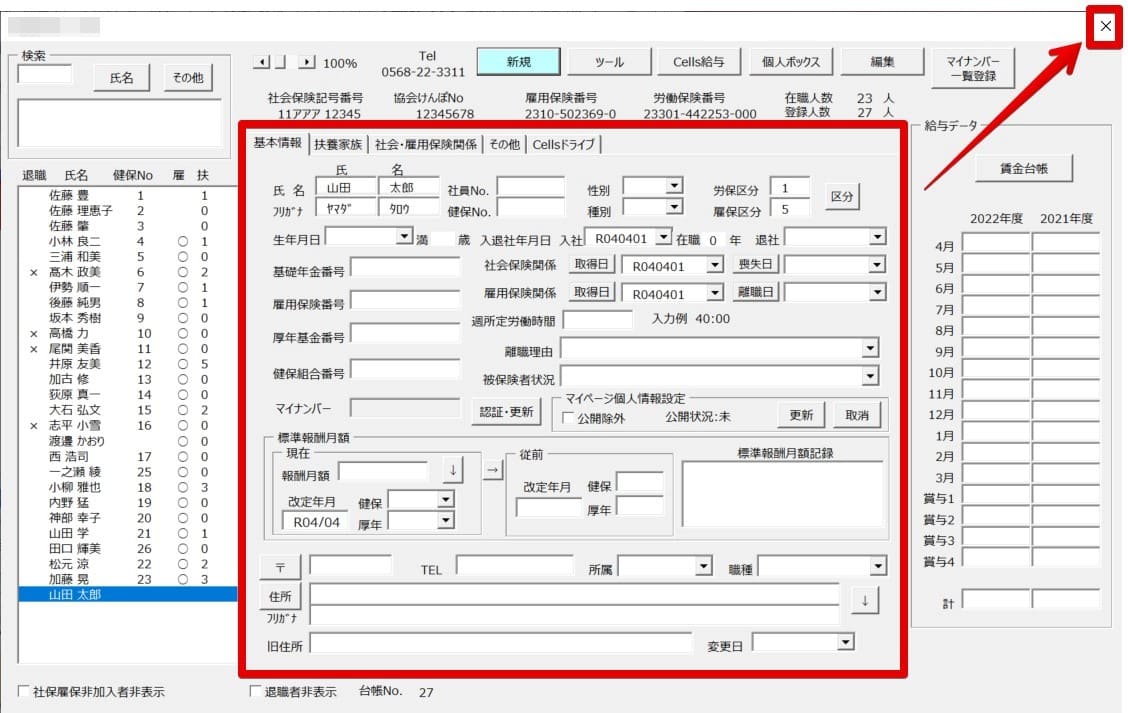Screen dimensions: 1128x713
Task: Switch to the 社会・雇用保険関係 tab
Action: point(426,145)
